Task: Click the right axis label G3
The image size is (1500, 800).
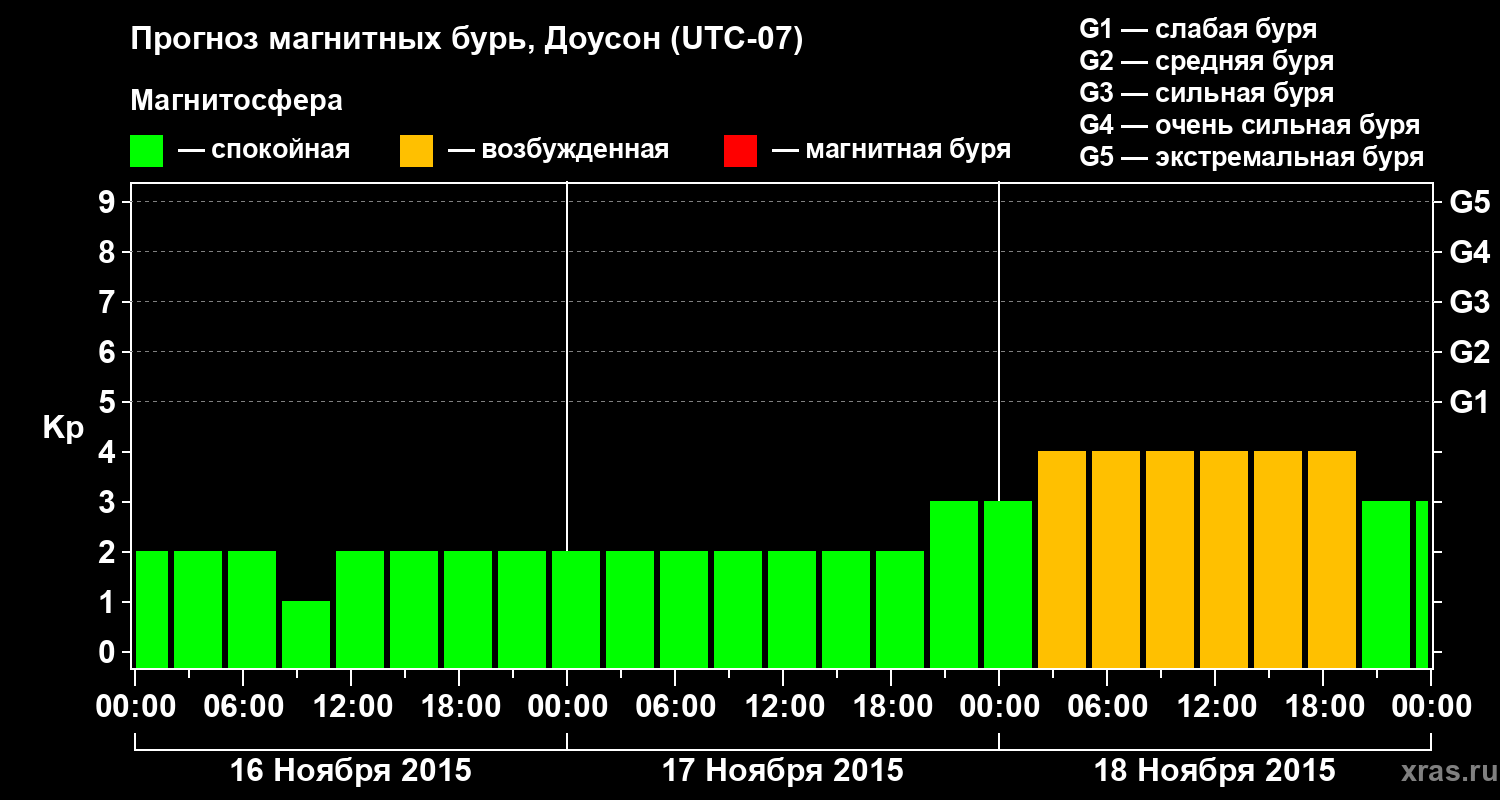Action: [1469, 302]
